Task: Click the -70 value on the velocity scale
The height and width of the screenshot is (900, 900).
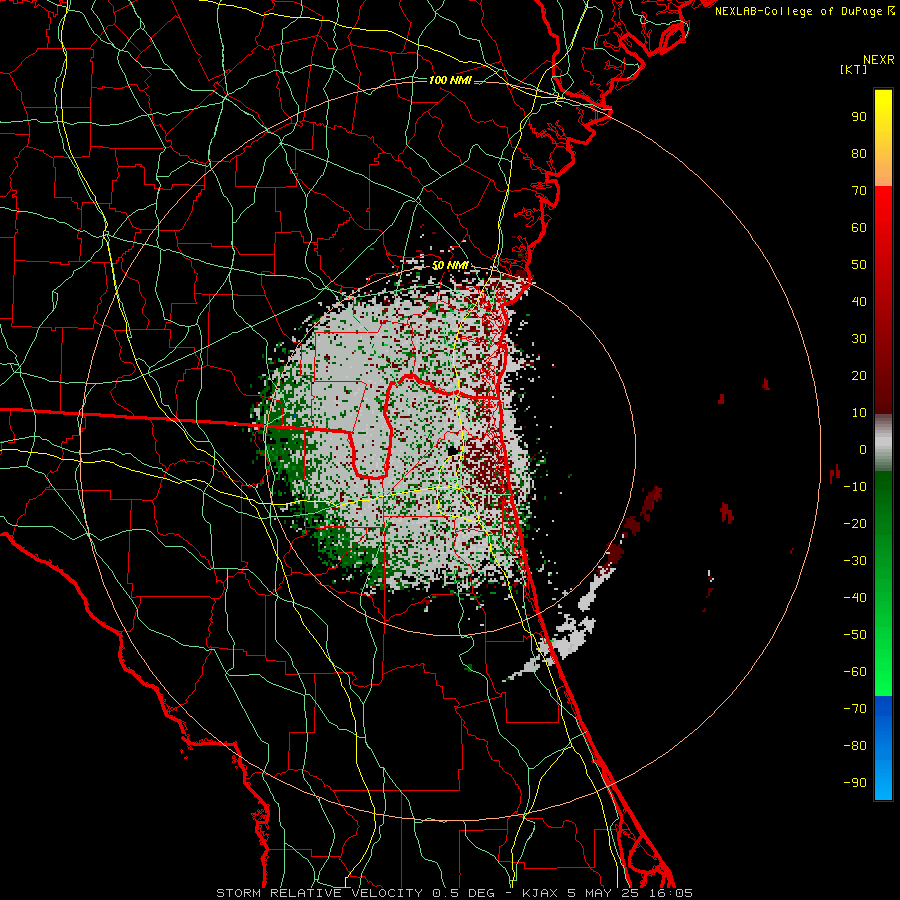Action: tap(855, 709)
